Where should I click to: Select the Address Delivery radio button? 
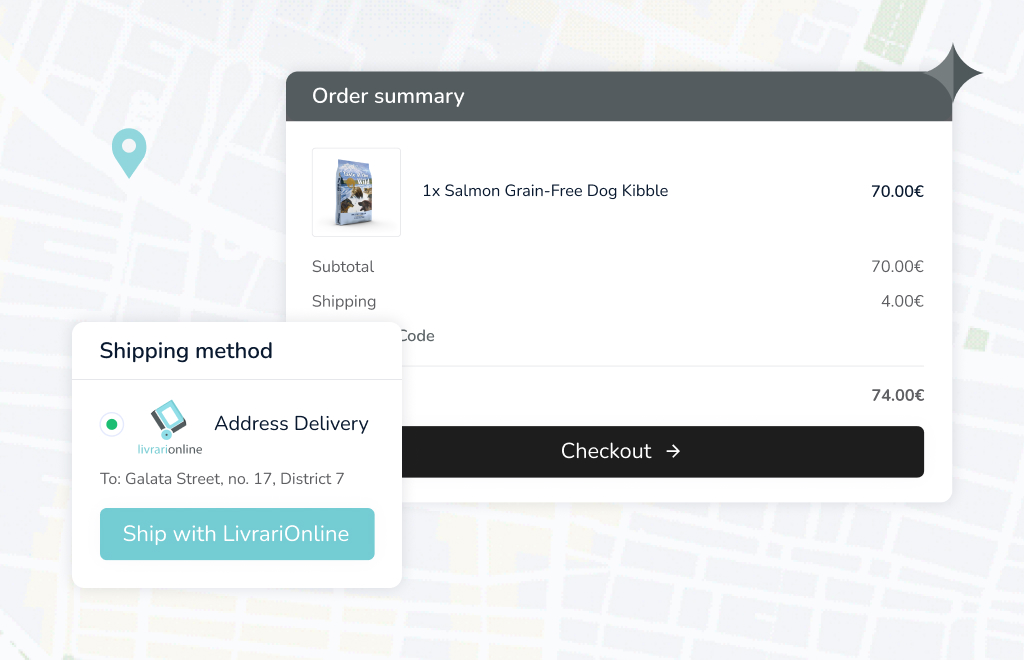point(112,424)
